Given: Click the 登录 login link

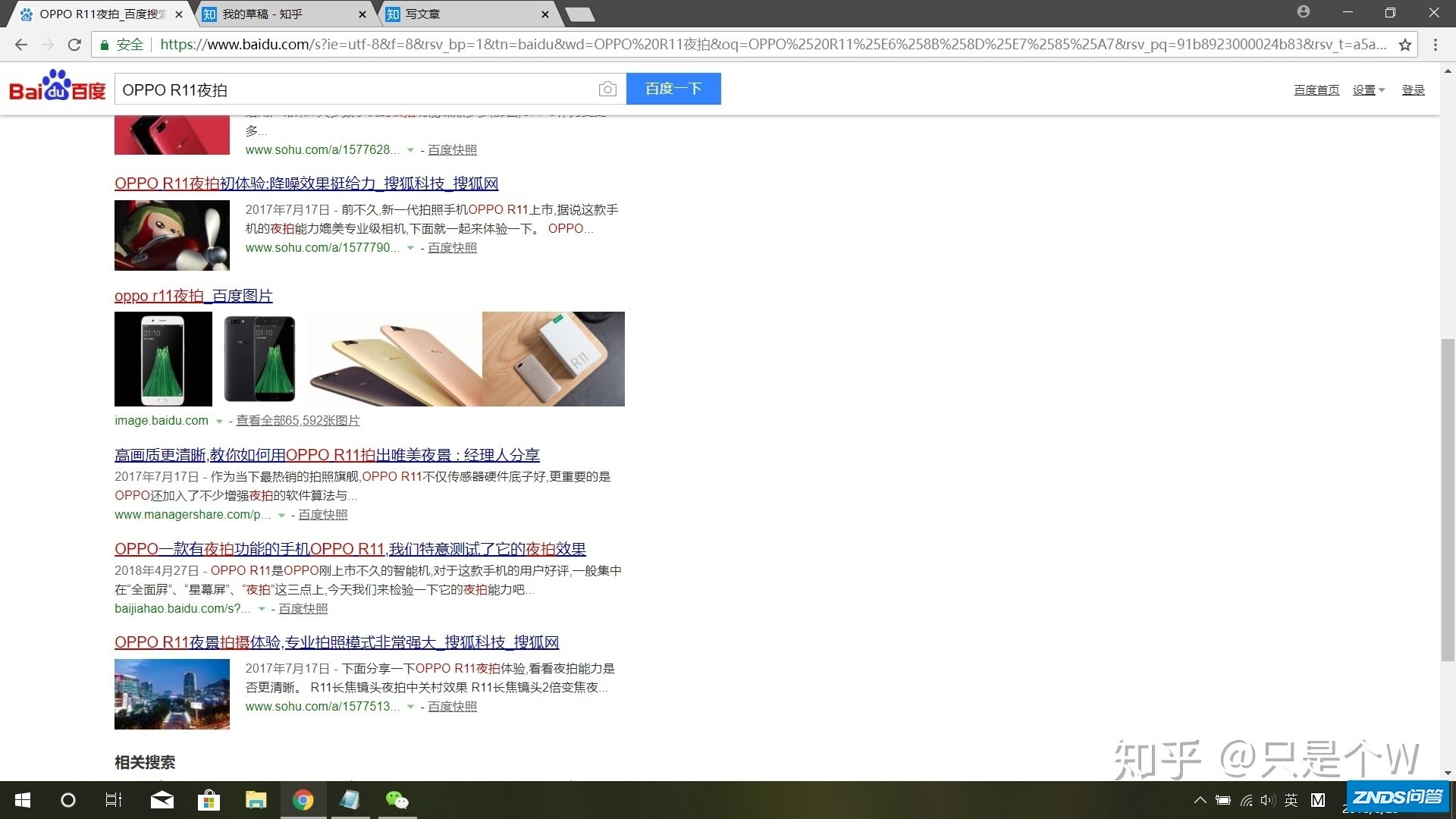Looking at the screenshot, I should click(x=1413, y=90).
